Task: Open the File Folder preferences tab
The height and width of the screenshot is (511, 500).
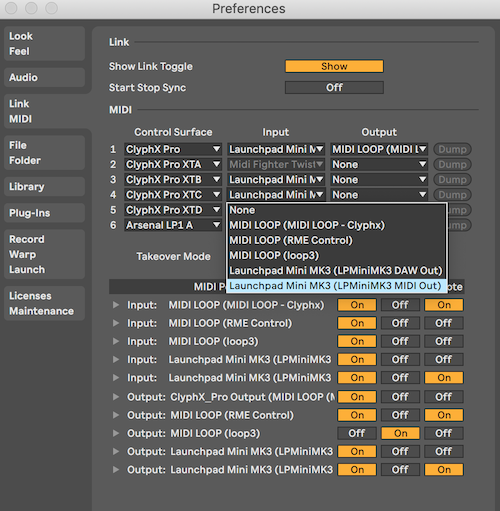Action: (x=44, y=153)
